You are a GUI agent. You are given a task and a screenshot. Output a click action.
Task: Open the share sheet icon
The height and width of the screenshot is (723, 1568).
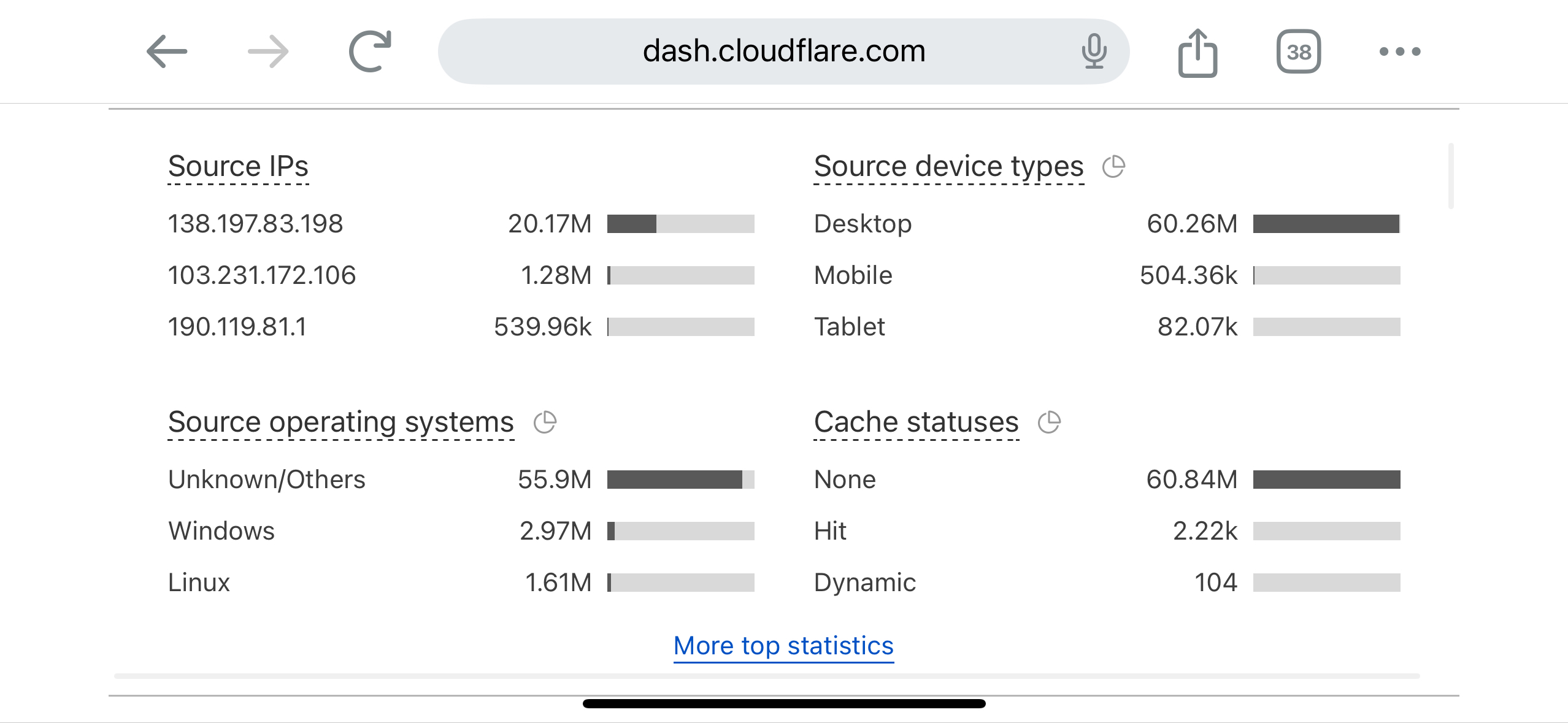(x=1197, y=53)
